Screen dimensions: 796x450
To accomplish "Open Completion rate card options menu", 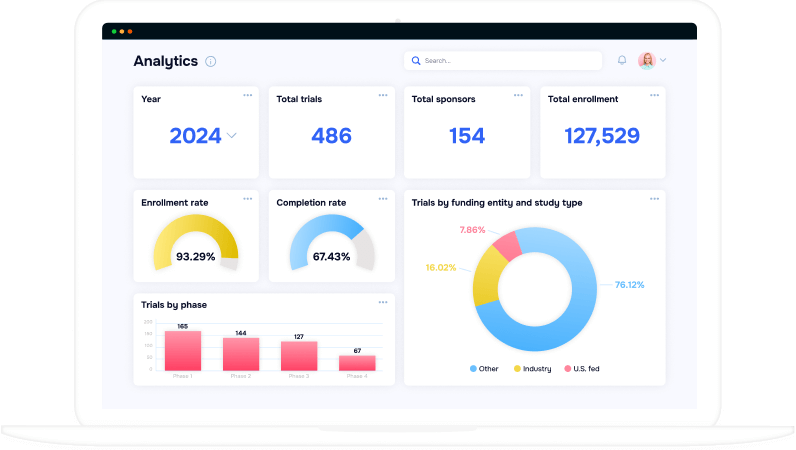I will click(x=383, y=198).
